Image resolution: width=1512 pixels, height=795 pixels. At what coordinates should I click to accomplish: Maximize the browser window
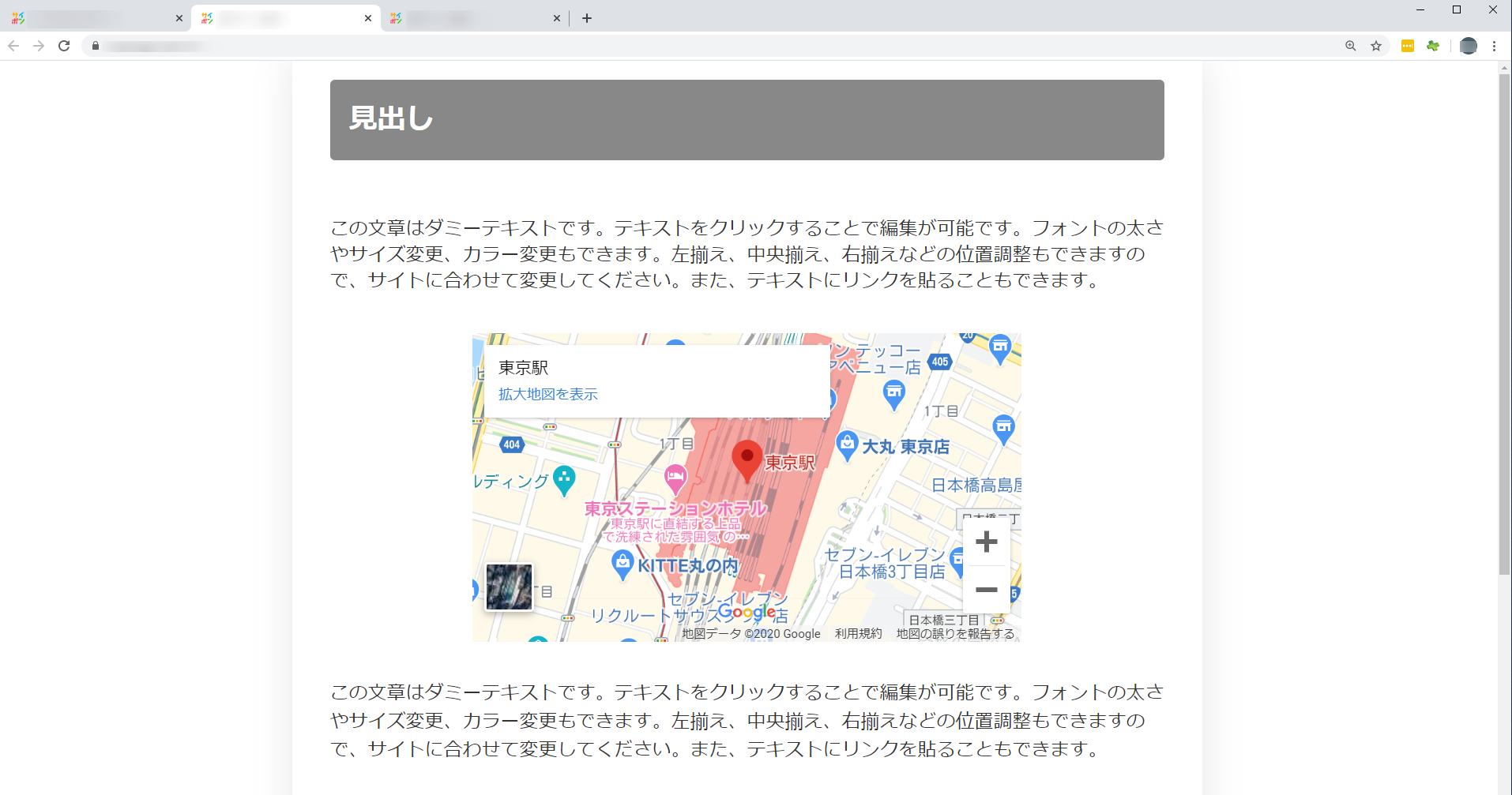1457,10
